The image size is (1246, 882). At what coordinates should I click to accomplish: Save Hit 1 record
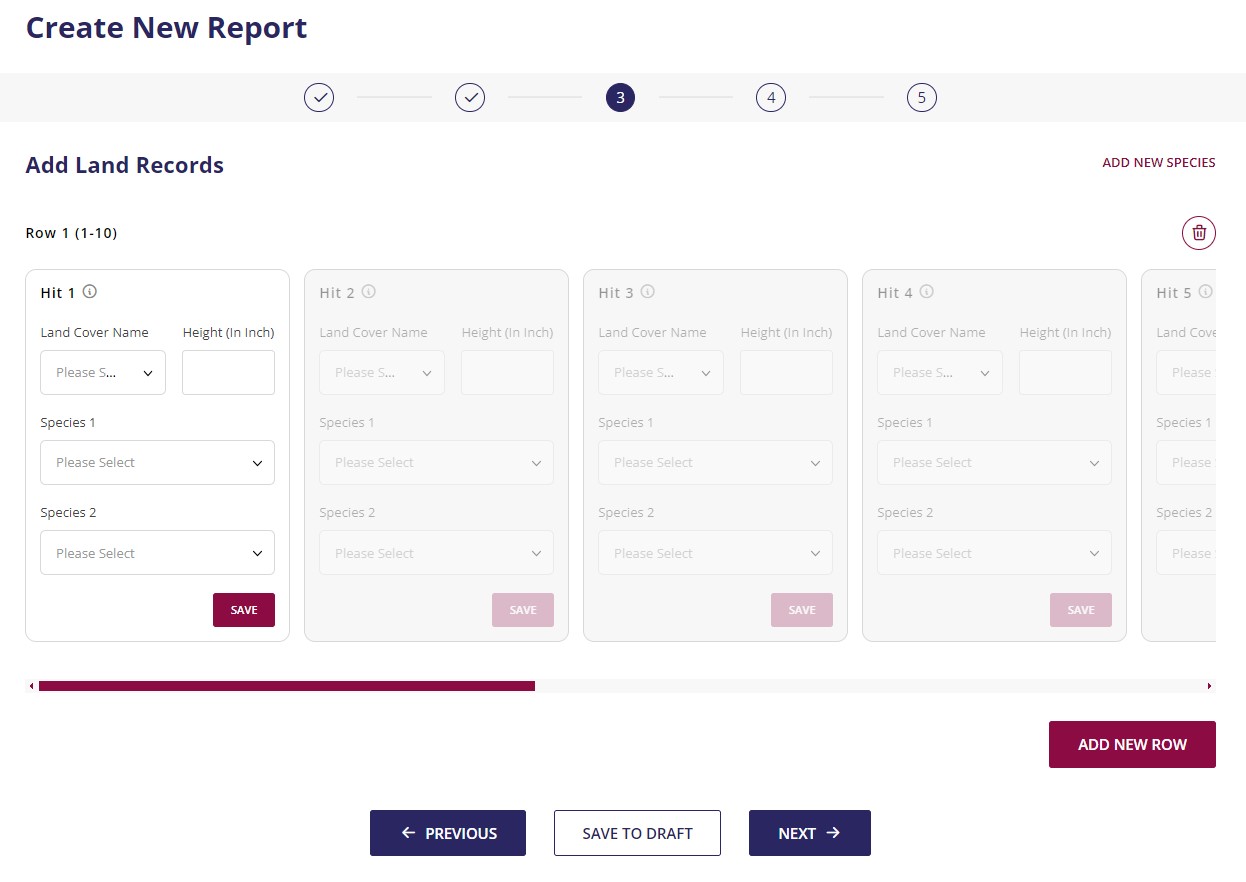click(243, 610)
